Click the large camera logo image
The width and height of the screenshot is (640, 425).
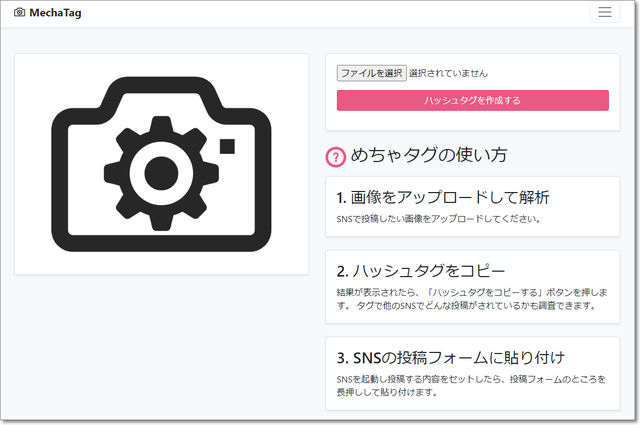point(161,164)
